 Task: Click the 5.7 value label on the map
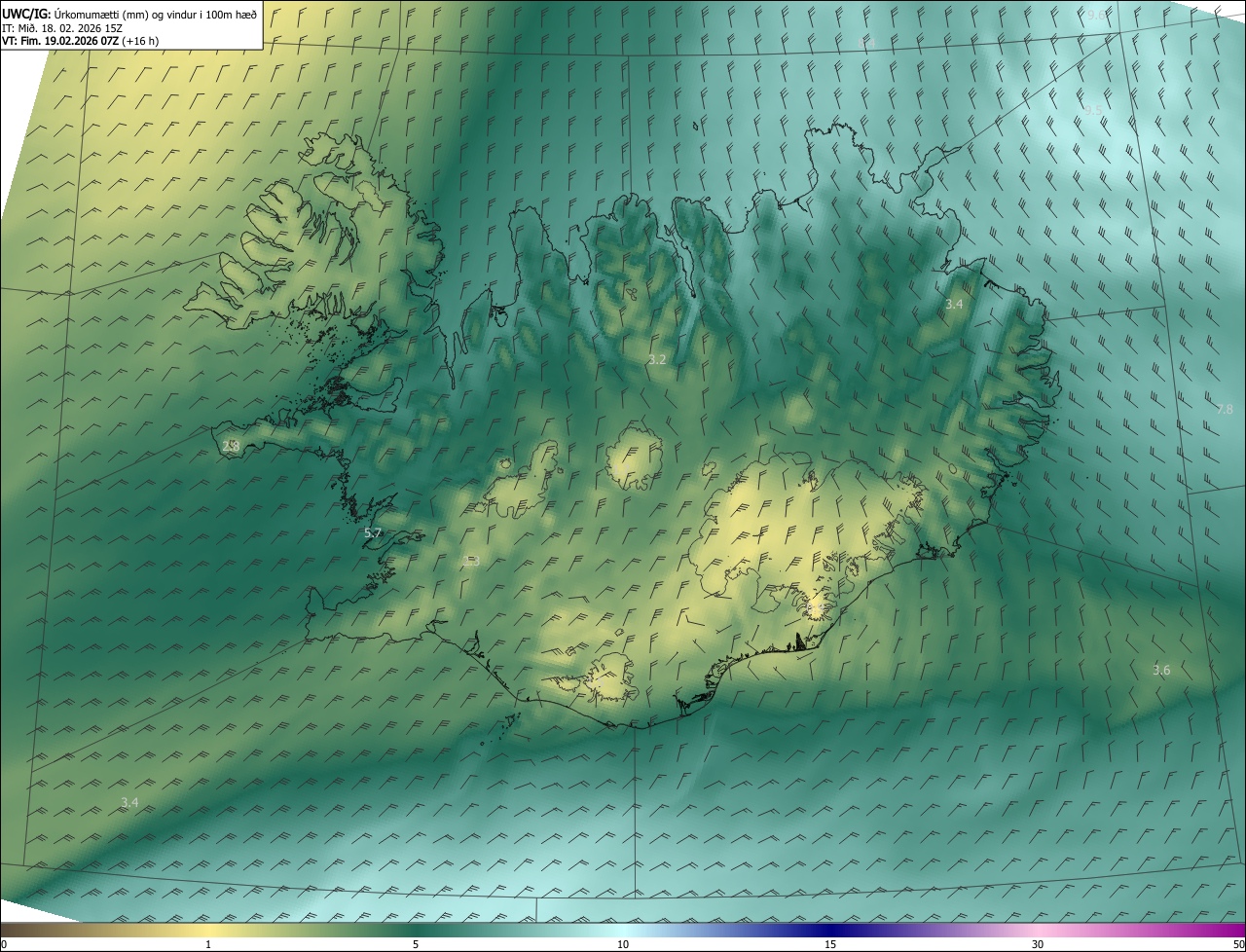pyautogui.click(x=373, y=533)
